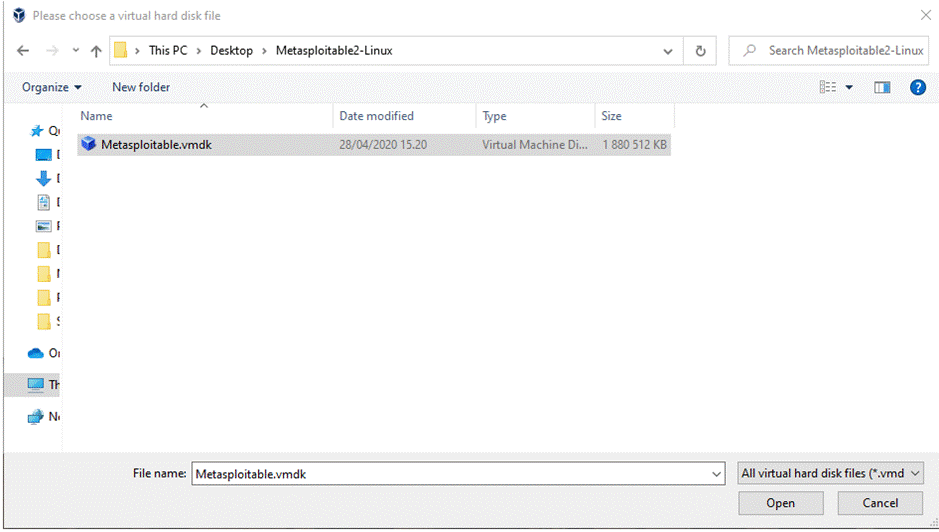Click the New folder button
Screen dimensions: 939x532
[x=141, y=88]
